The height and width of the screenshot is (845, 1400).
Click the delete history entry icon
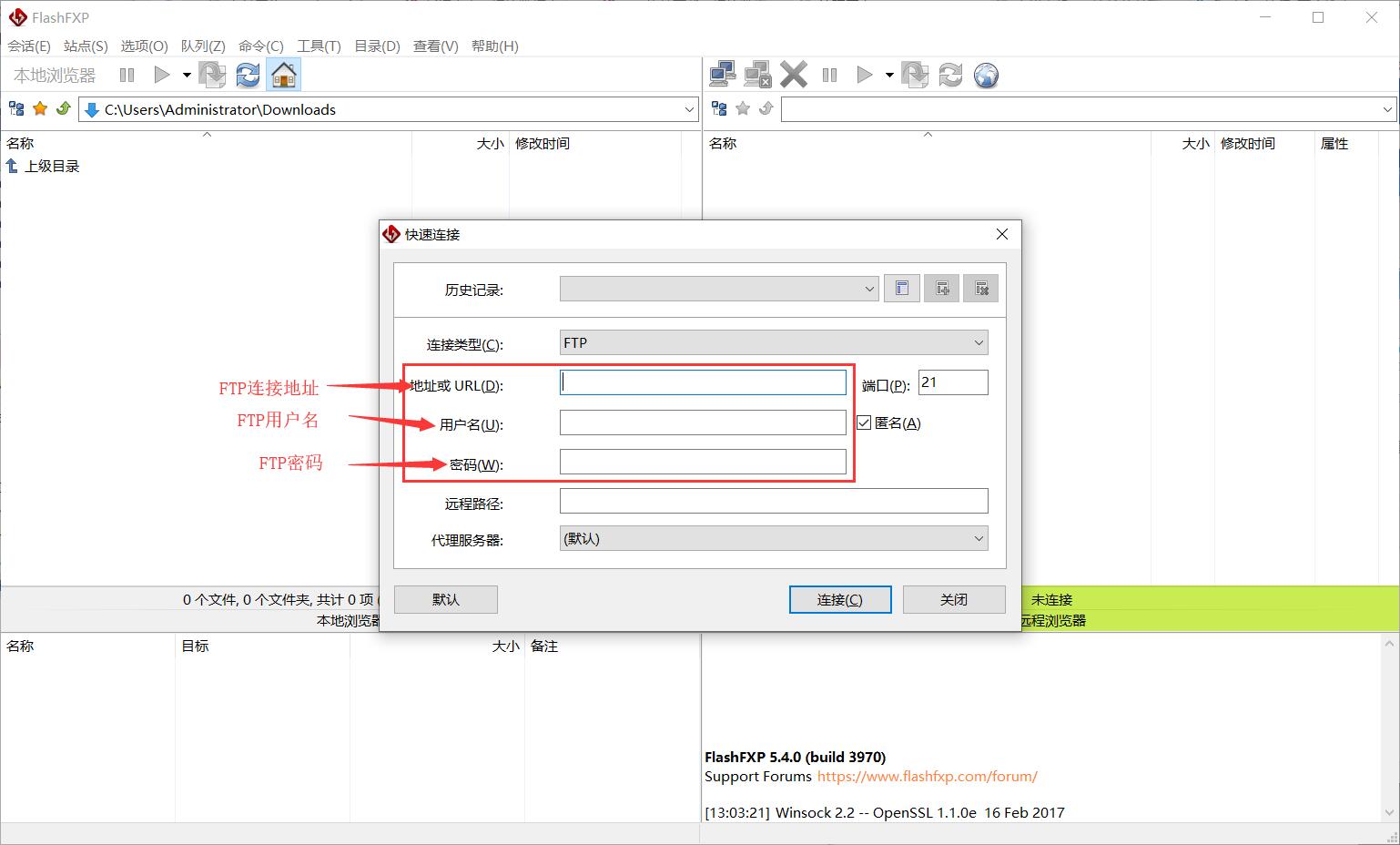coord(981,289)
